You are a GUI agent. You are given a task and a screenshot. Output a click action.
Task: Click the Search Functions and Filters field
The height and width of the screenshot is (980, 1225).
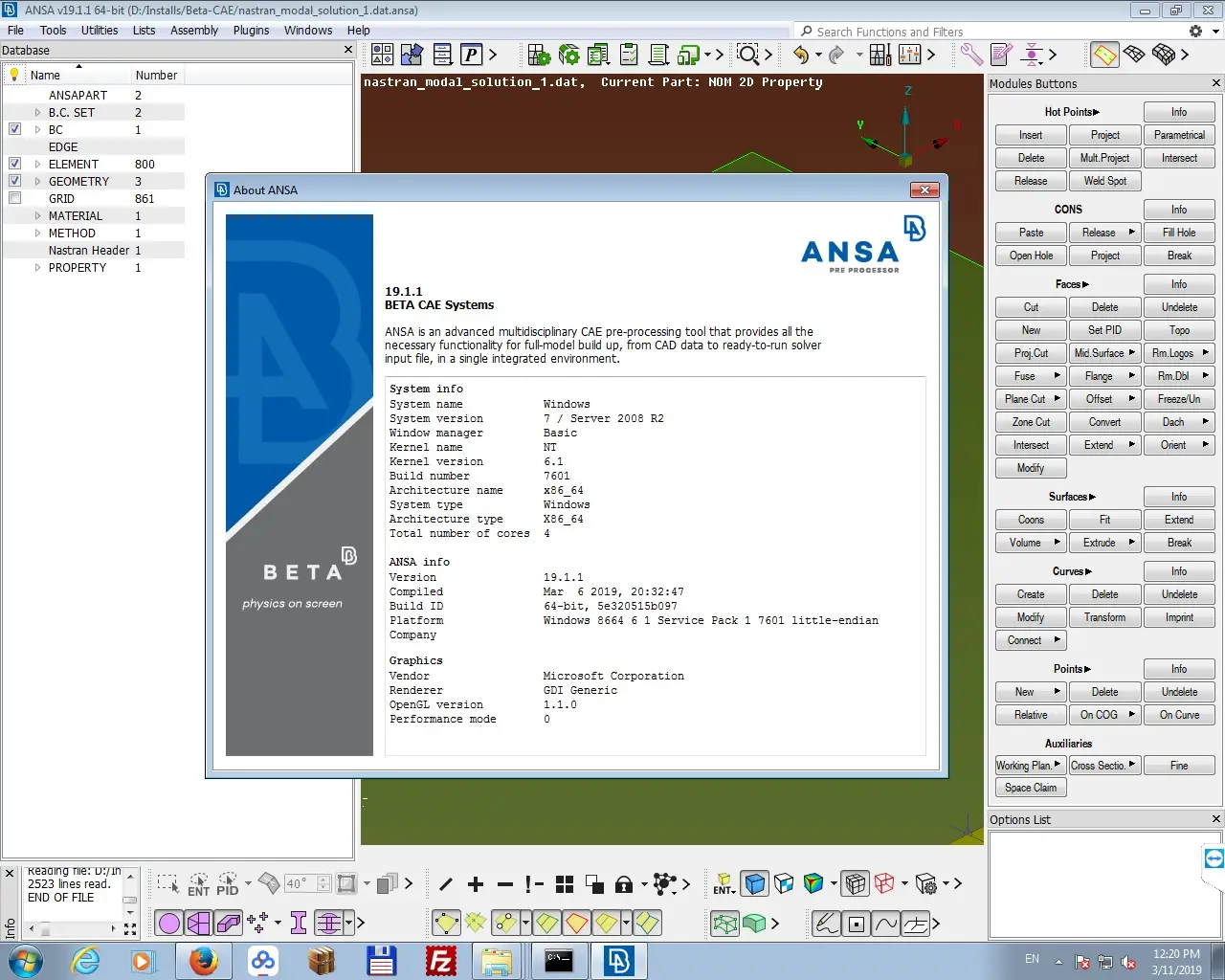(991, 32)
